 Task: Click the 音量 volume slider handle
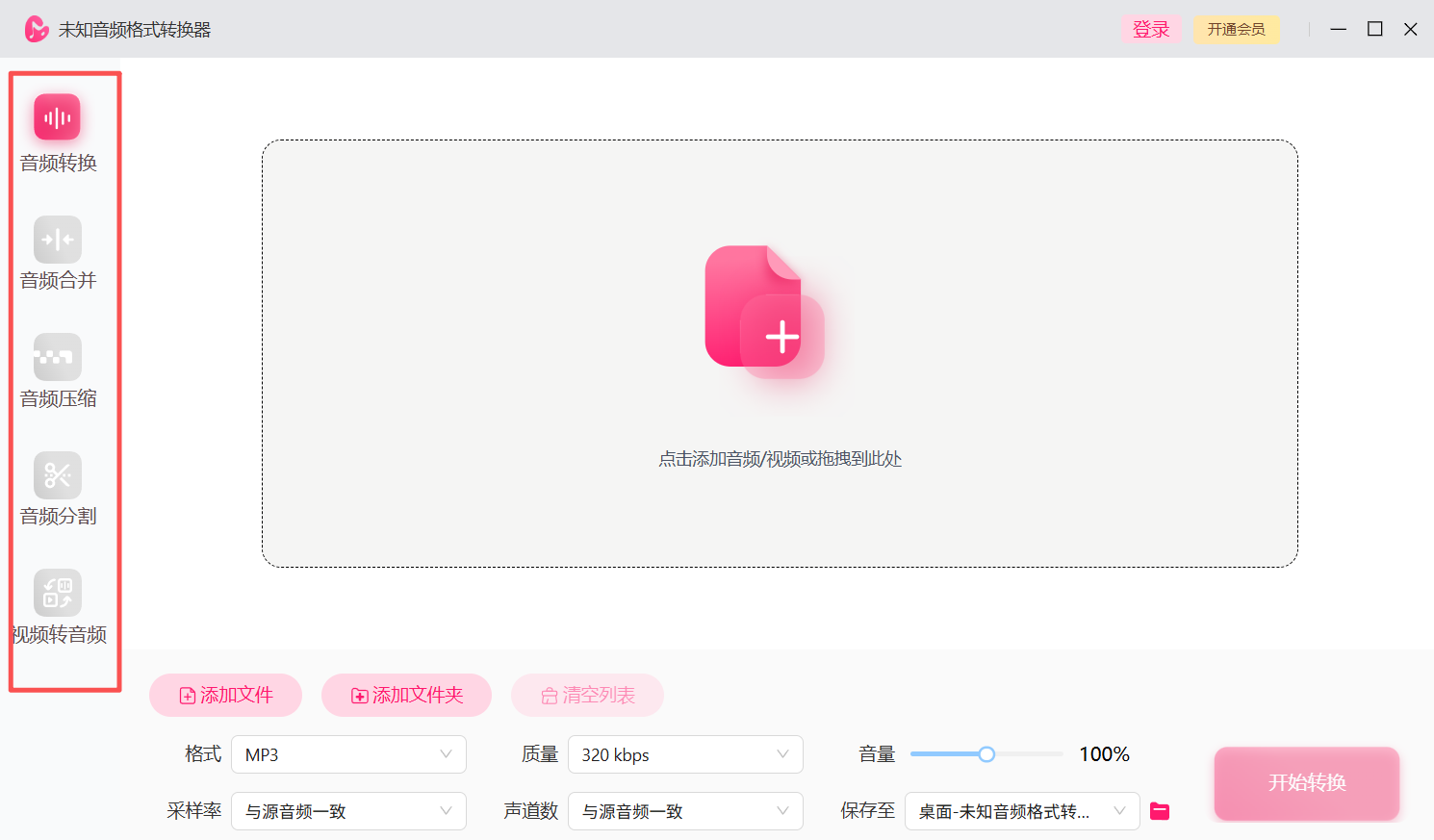click(986, 754)
